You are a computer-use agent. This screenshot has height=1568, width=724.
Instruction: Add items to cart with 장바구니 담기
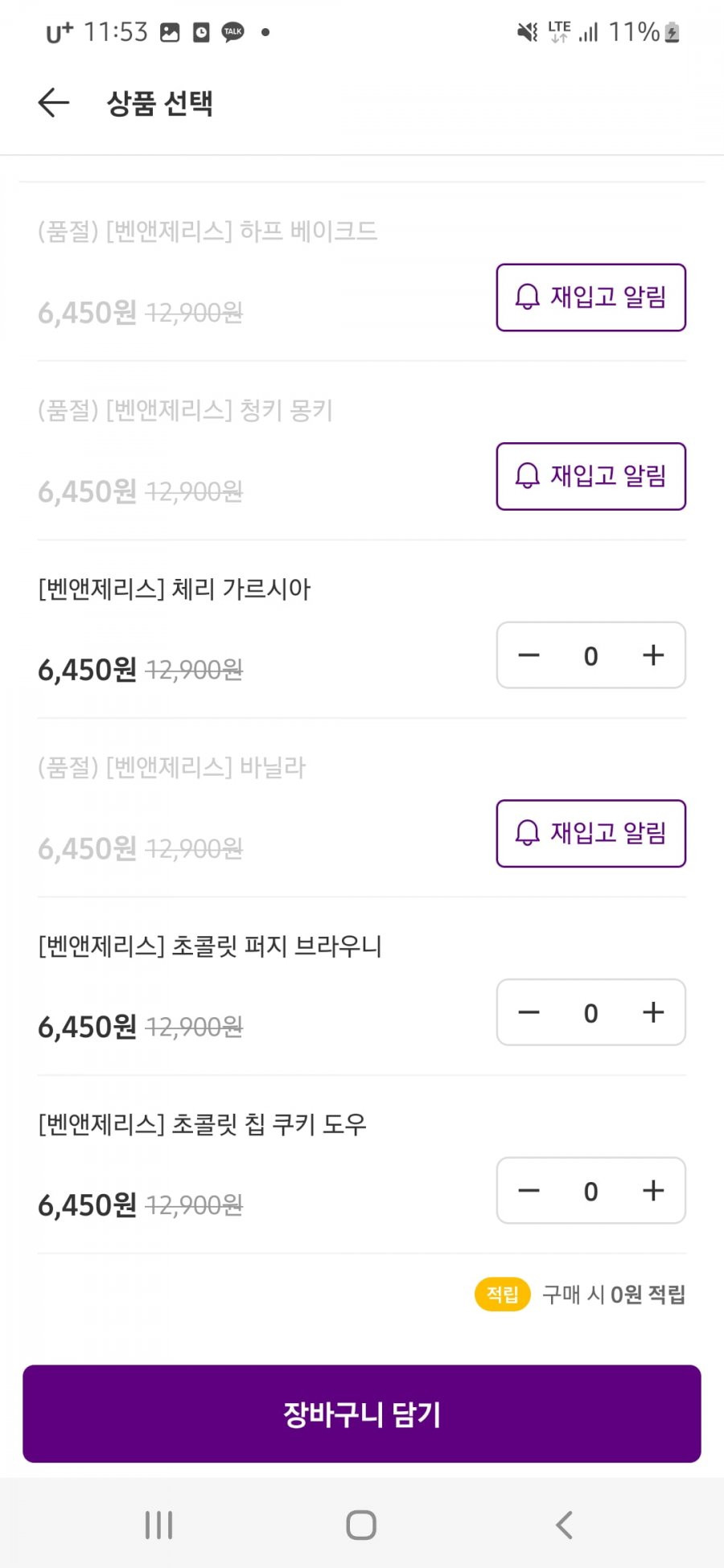pos(362,1414)
